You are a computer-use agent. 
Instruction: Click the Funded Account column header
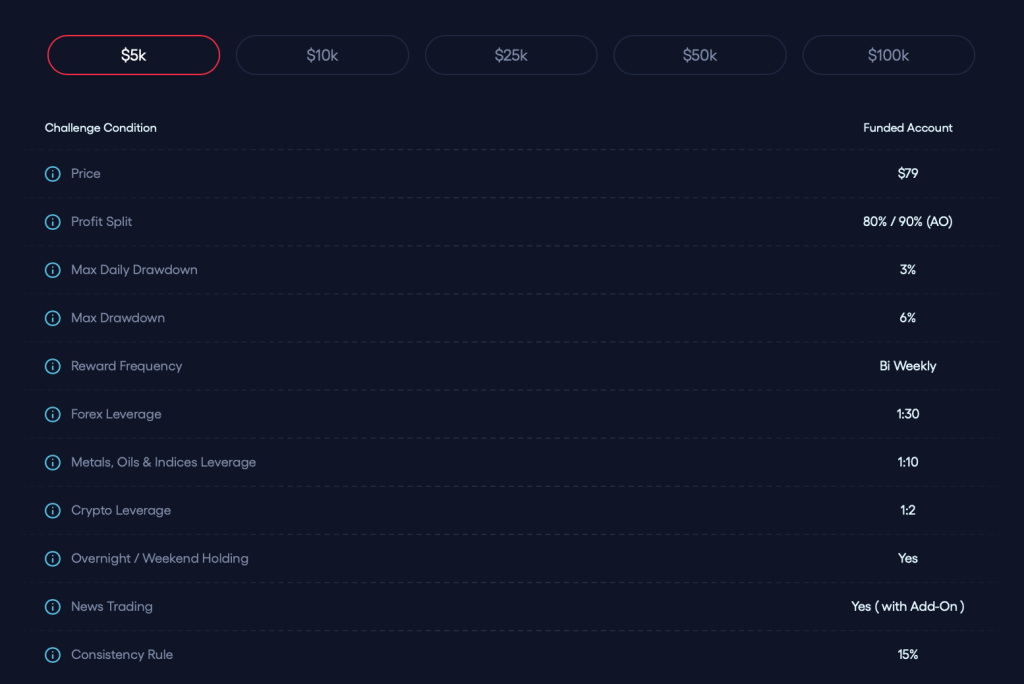pos(907,128)
